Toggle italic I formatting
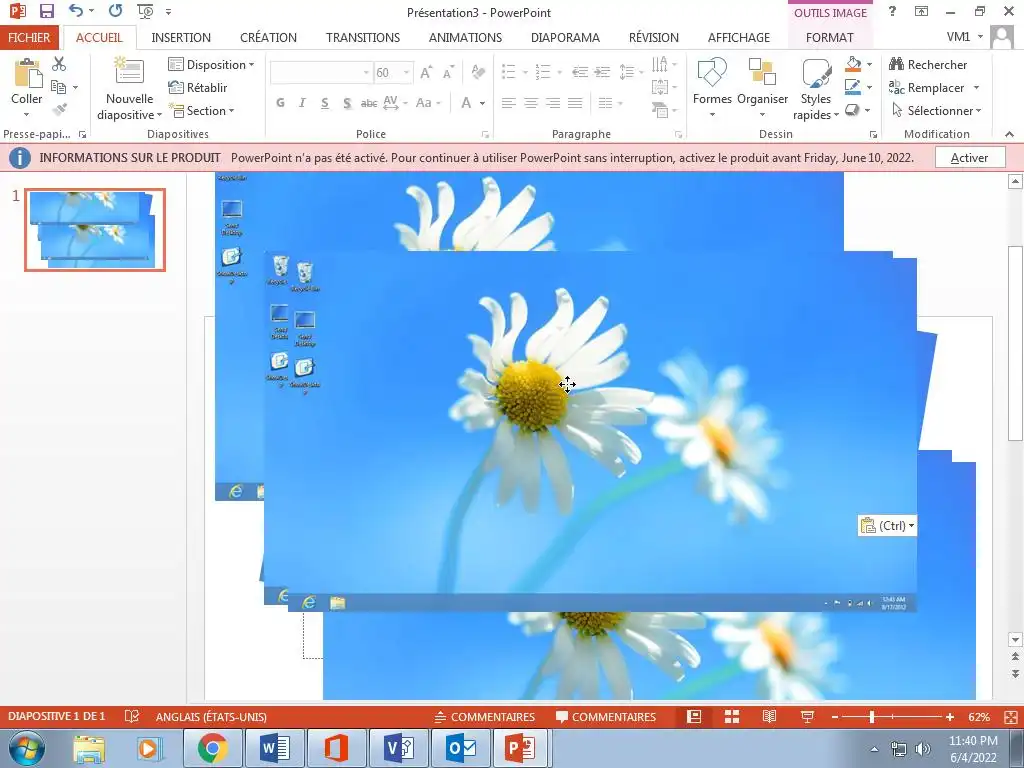 pyautogui.click(x=302, y=103)
